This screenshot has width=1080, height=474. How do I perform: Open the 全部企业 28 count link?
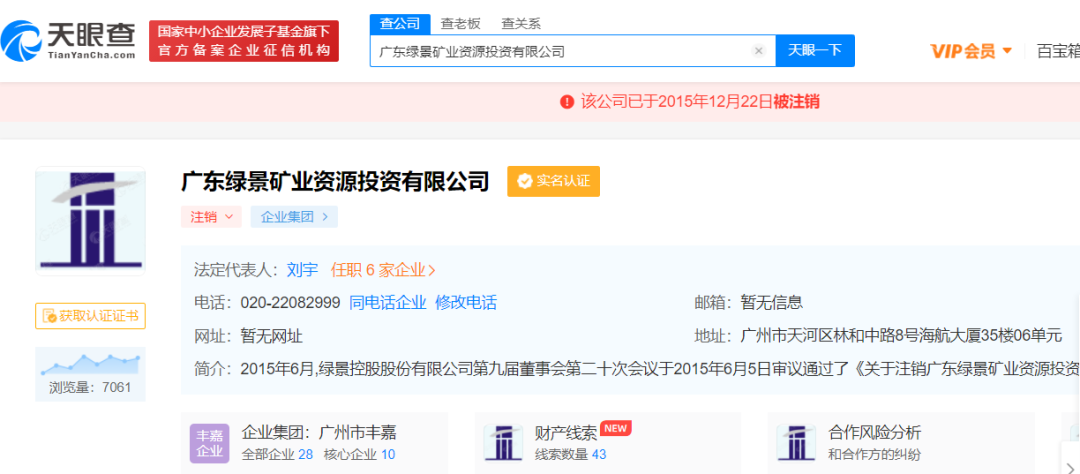278,455
